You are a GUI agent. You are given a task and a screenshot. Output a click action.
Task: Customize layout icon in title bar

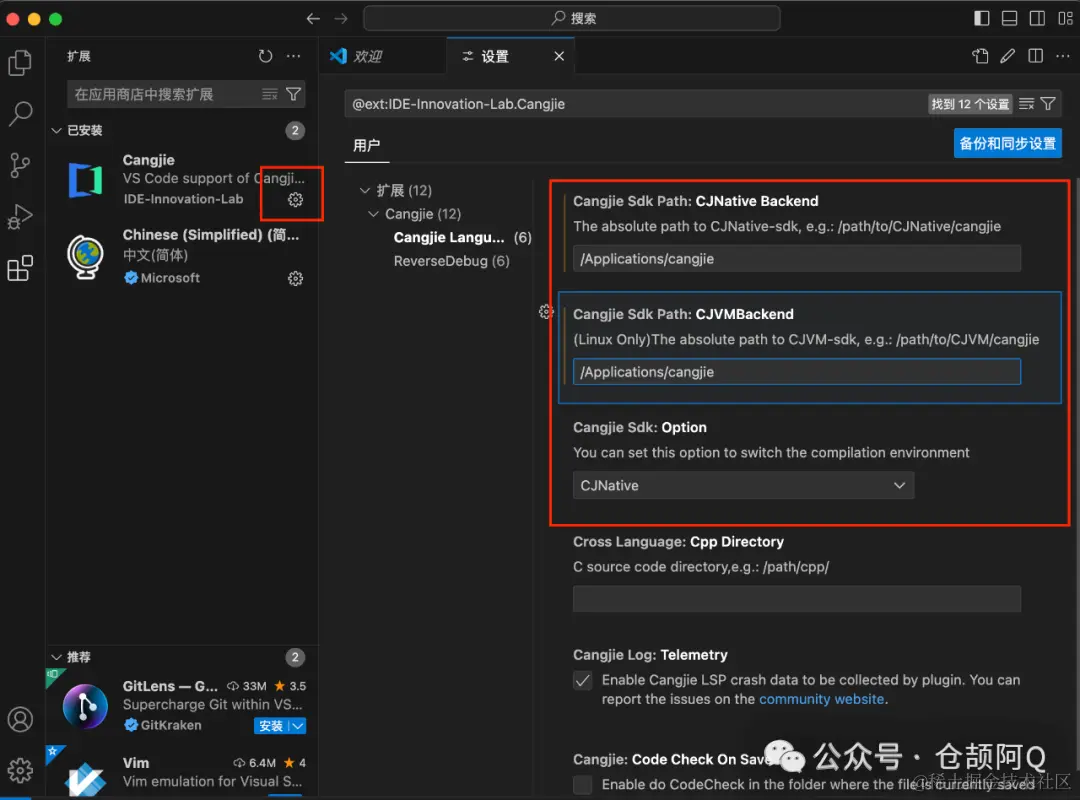pos(1065,19)
